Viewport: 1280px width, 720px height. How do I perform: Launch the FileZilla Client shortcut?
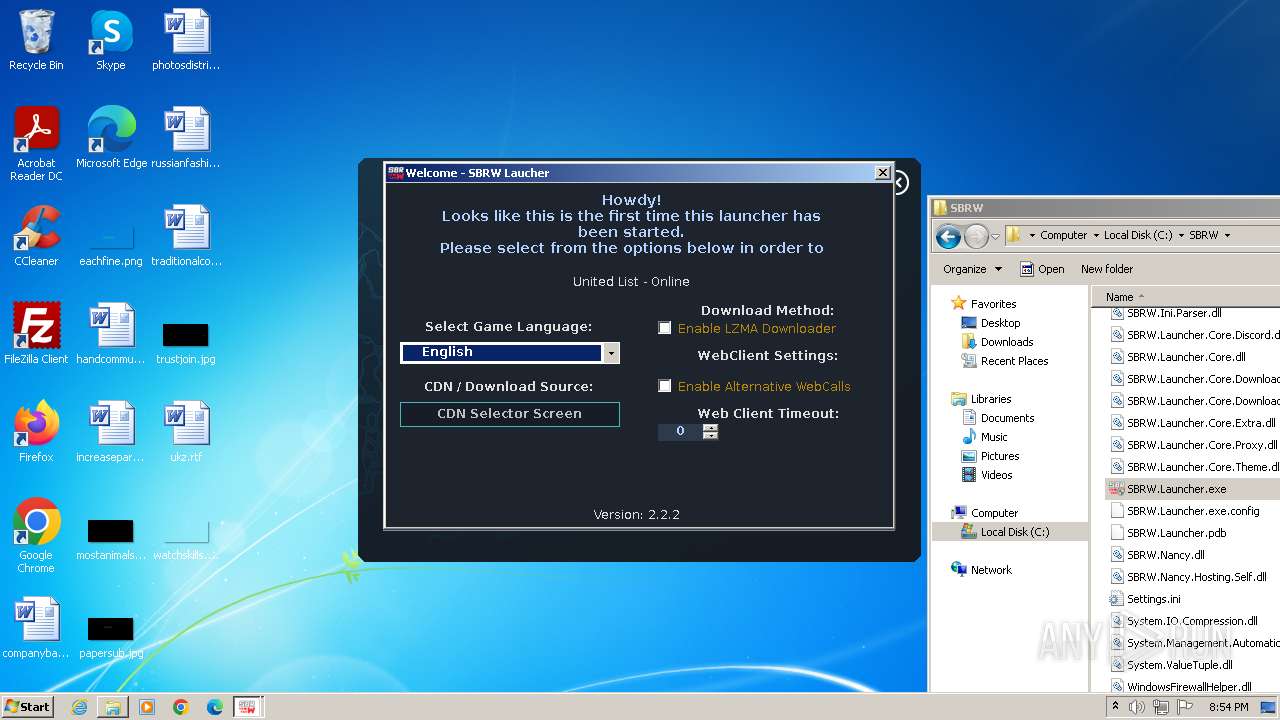(36, 333)
